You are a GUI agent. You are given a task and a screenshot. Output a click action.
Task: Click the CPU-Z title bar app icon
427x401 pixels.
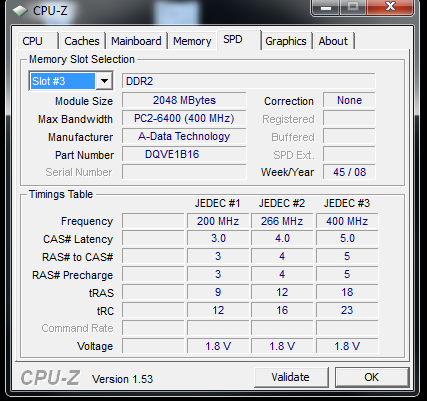click(x=20, y=11)
